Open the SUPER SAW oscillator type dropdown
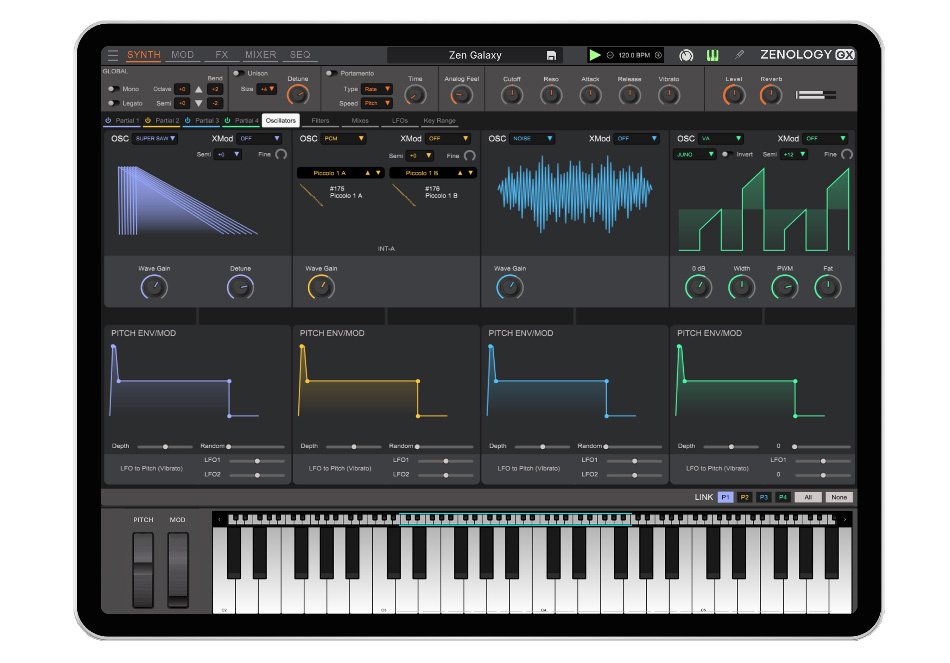This screenshot has width=950, height=663. click(x=155, y=139)
